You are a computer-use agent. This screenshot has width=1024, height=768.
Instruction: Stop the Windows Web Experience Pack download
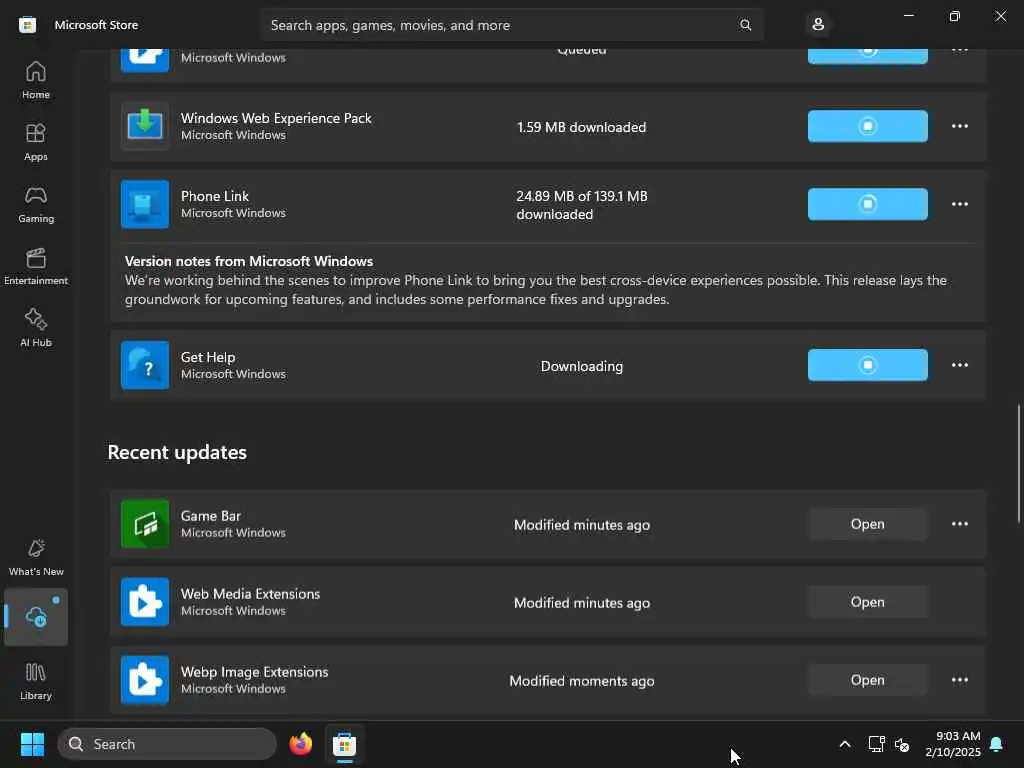pos(867,126)
